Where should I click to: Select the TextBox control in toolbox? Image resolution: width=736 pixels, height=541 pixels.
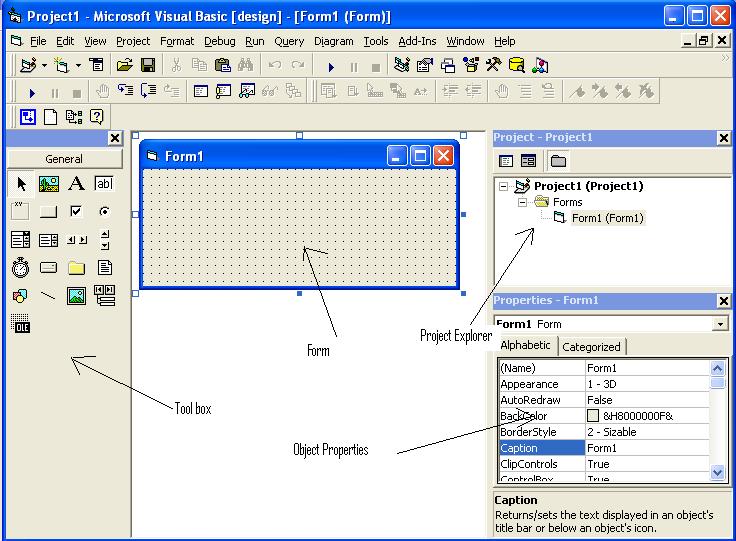point(104,183)
